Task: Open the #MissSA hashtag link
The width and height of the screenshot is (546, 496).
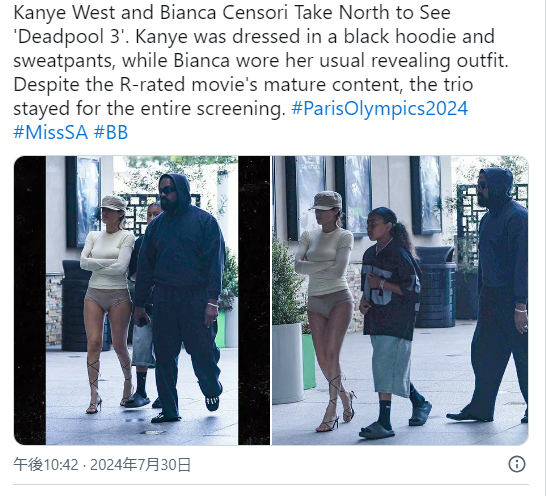Action: coord(50,132)
